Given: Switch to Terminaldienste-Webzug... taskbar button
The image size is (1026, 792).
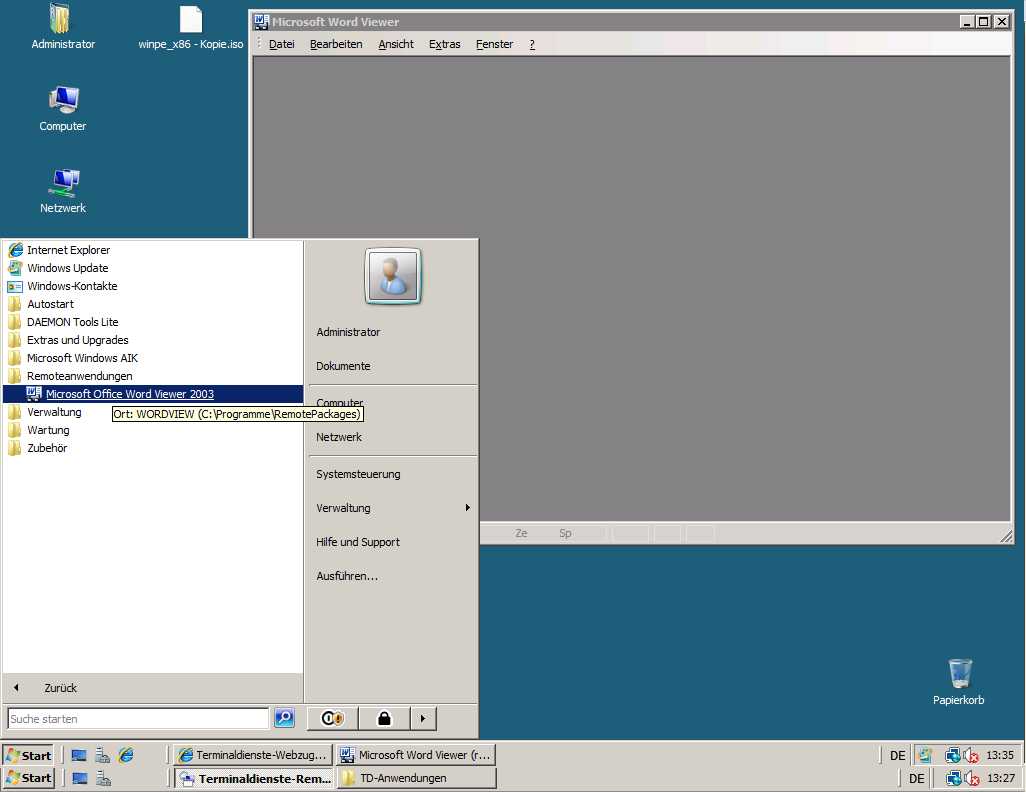Looking at the screenshot, I should pos(253,755).
